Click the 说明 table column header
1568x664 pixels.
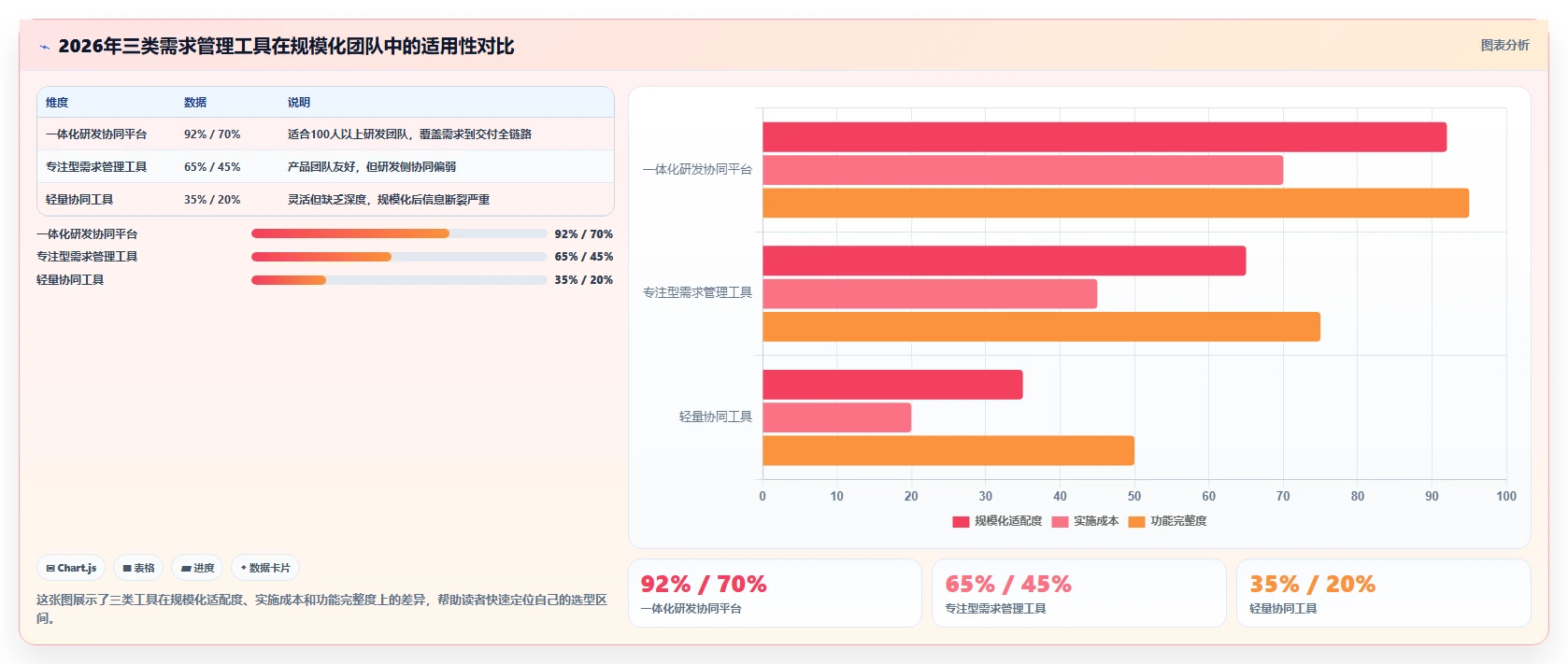(x=299, y=103)
